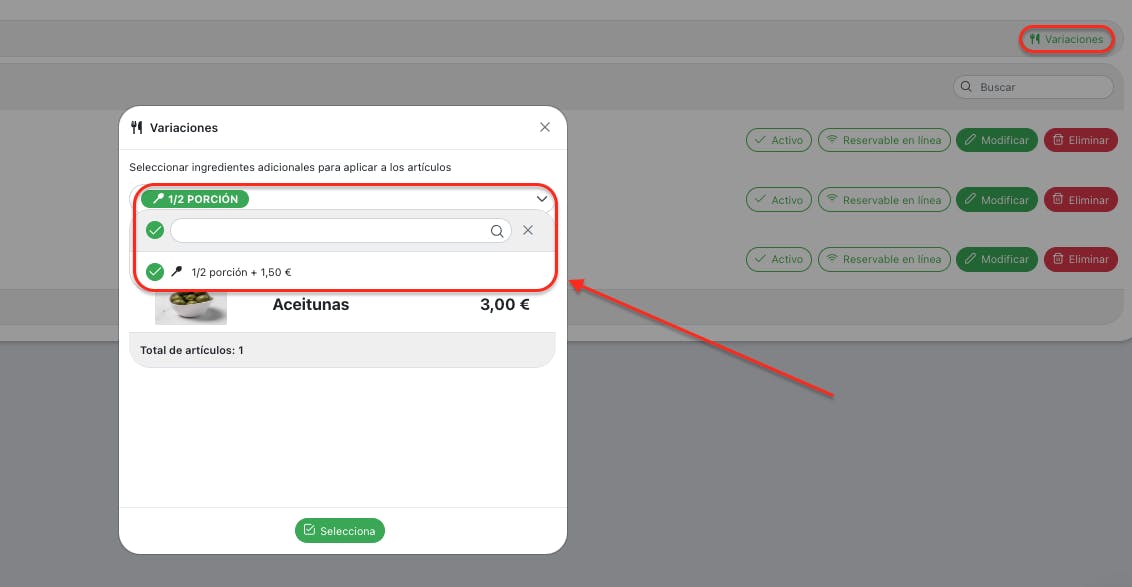The width and height of the screenshot is (1132, 587).
Task: Remove the 1/2 PORCIÓN selected tag
Action: [195, 199]
